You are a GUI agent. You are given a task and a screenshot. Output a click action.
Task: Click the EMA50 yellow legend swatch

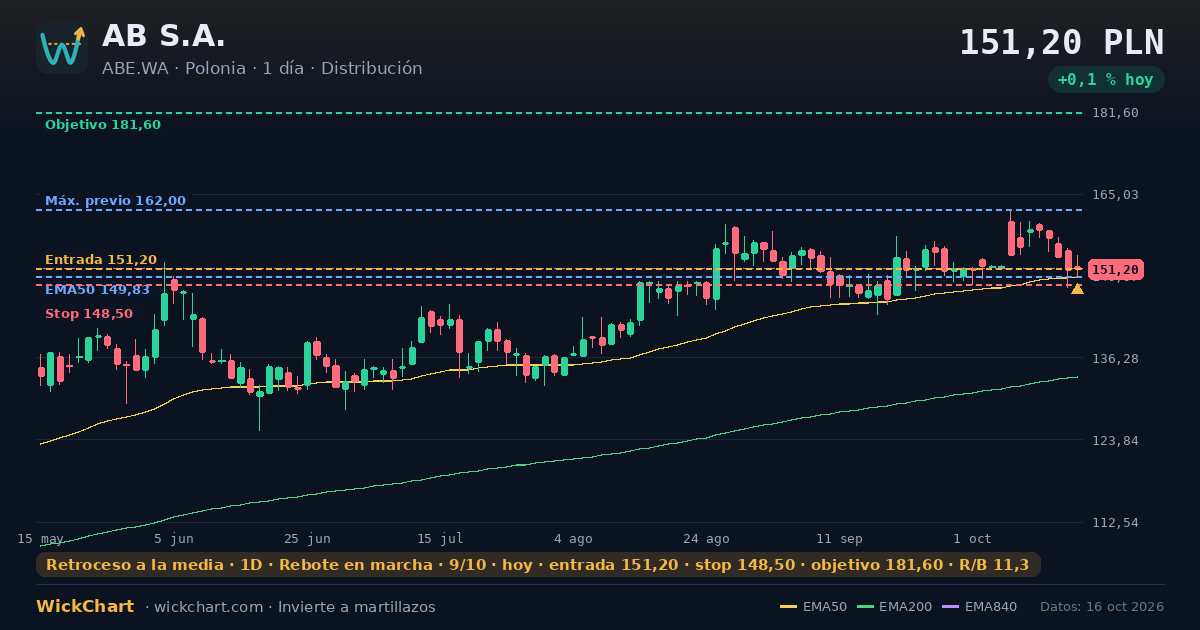click(788, 607)
